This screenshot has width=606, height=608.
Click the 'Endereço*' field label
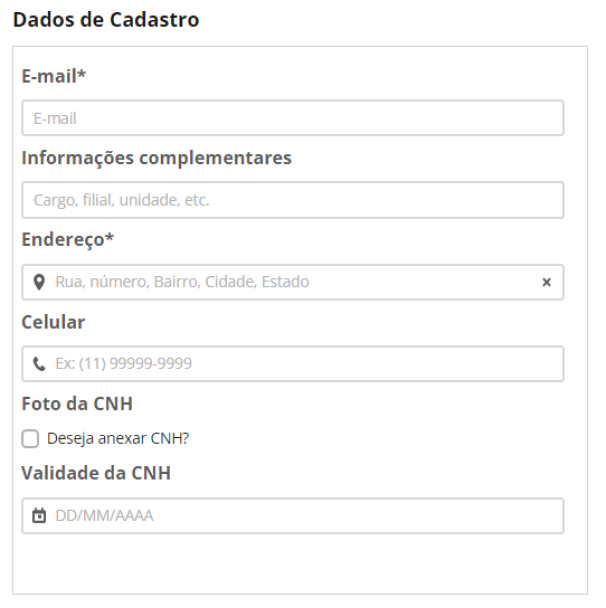click(x=67, y=239)
